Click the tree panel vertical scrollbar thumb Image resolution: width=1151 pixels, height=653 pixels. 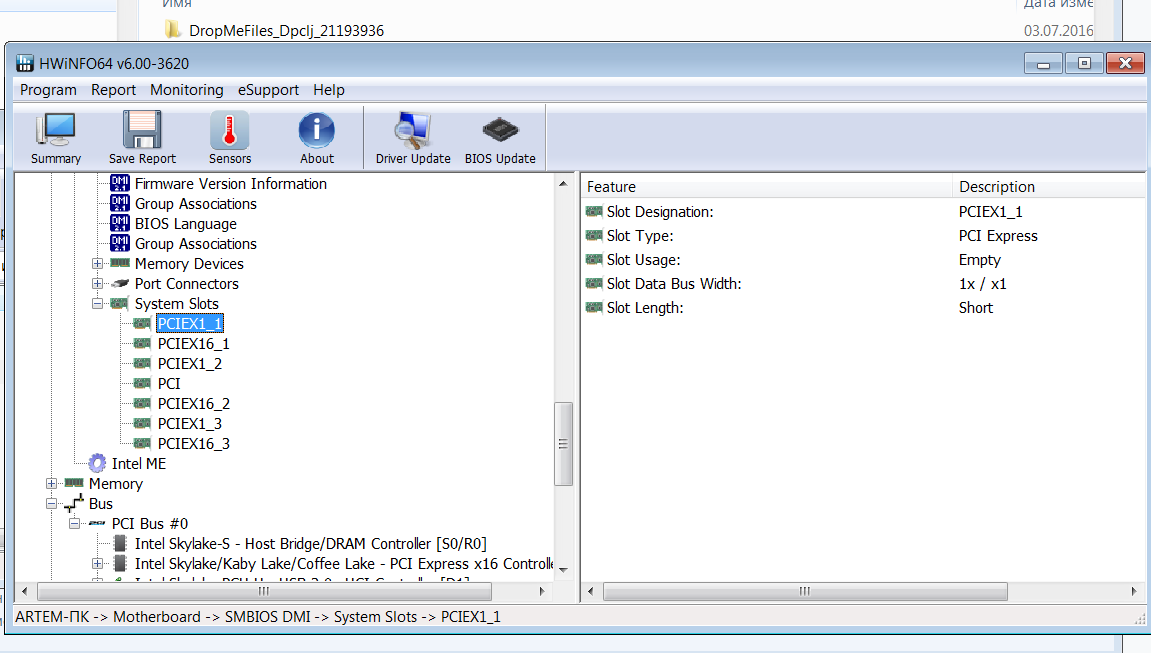tap(563, 443)
